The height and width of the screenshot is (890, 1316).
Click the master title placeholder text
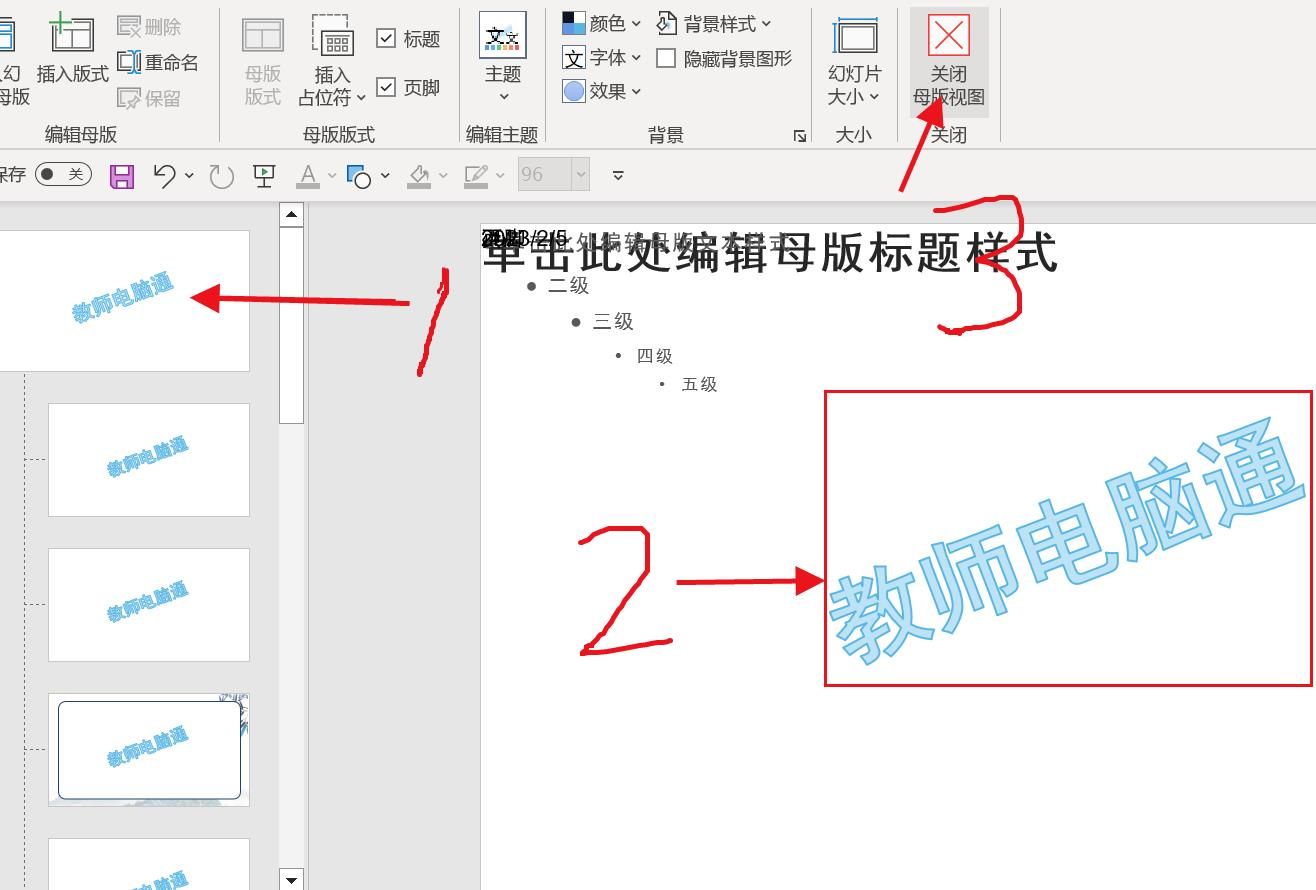pyautogui.click(x=770, y=252)
